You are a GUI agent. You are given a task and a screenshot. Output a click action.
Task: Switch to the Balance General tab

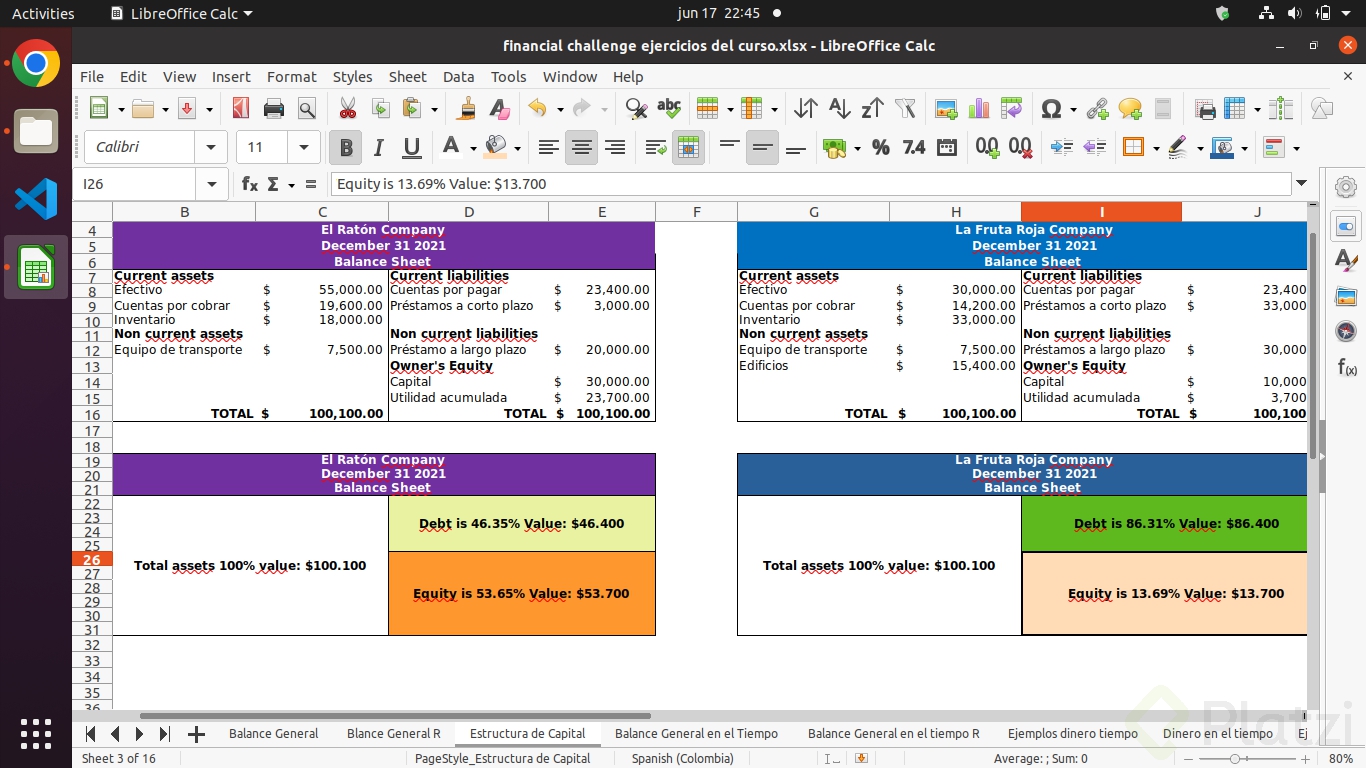[x=273, y=733]
